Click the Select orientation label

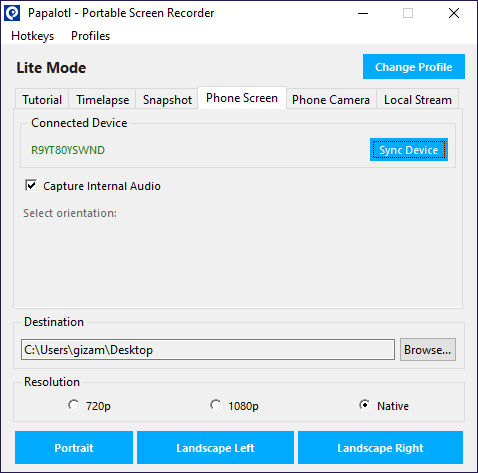click(x=70, y=213)
